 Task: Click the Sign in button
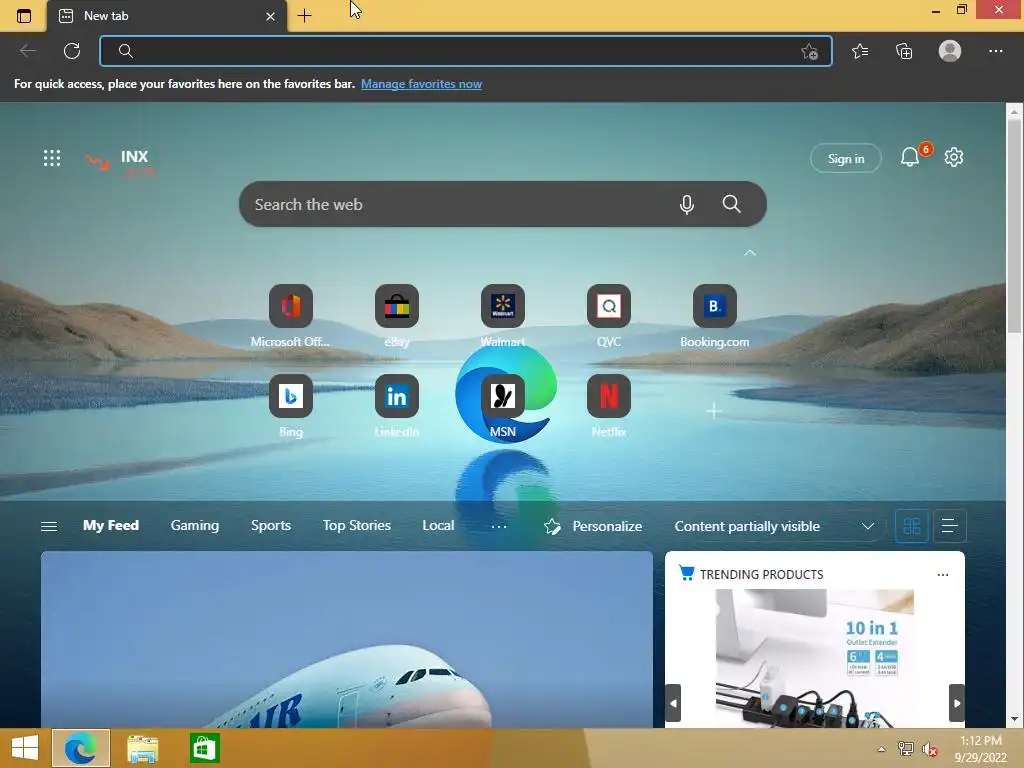[846, 159]
